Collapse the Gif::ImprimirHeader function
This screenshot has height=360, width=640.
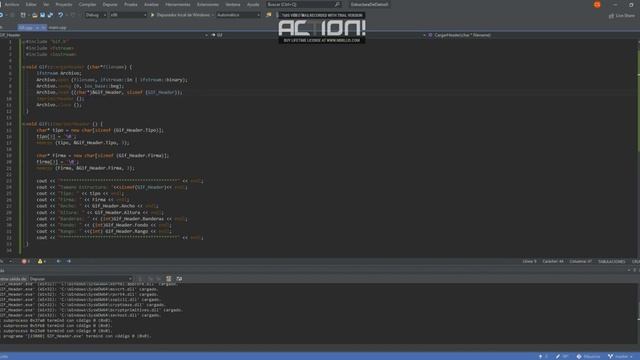click(23, 124)
